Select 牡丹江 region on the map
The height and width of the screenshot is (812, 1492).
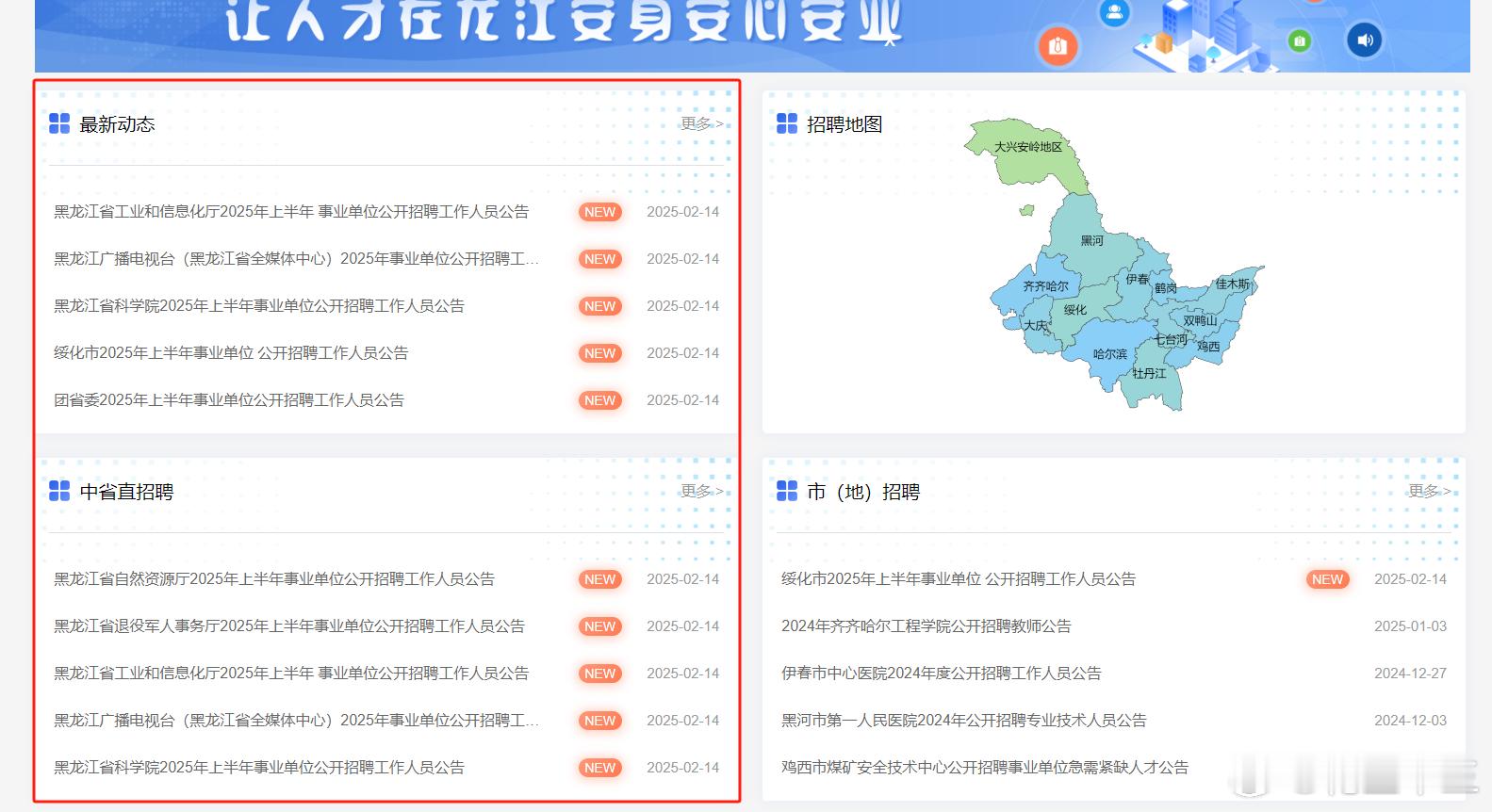pyautogui.click(x=1150, y=374)
